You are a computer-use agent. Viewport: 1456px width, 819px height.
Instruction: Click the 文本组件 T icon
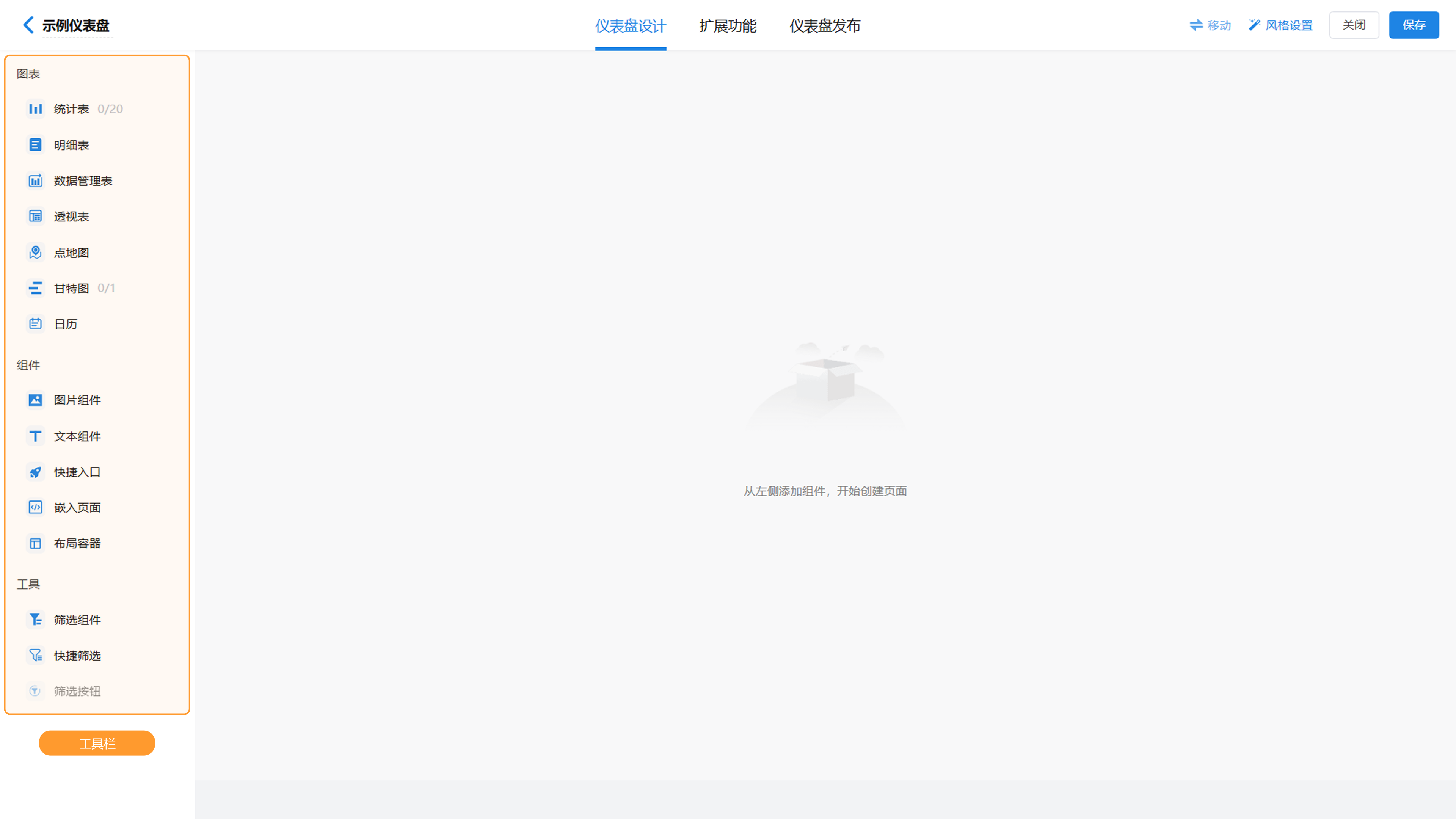[x=35, y=436]
